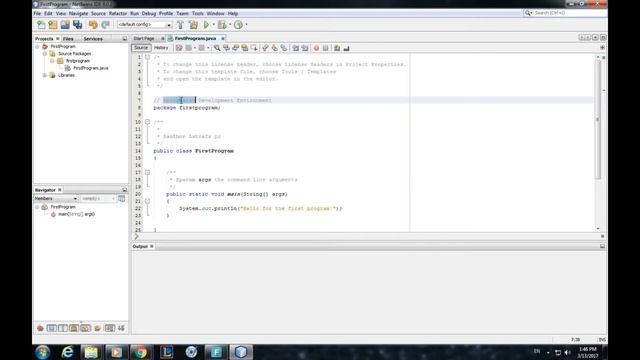Open the Run Project dropdown arrow
640x360 pixels.
point(213,24)
